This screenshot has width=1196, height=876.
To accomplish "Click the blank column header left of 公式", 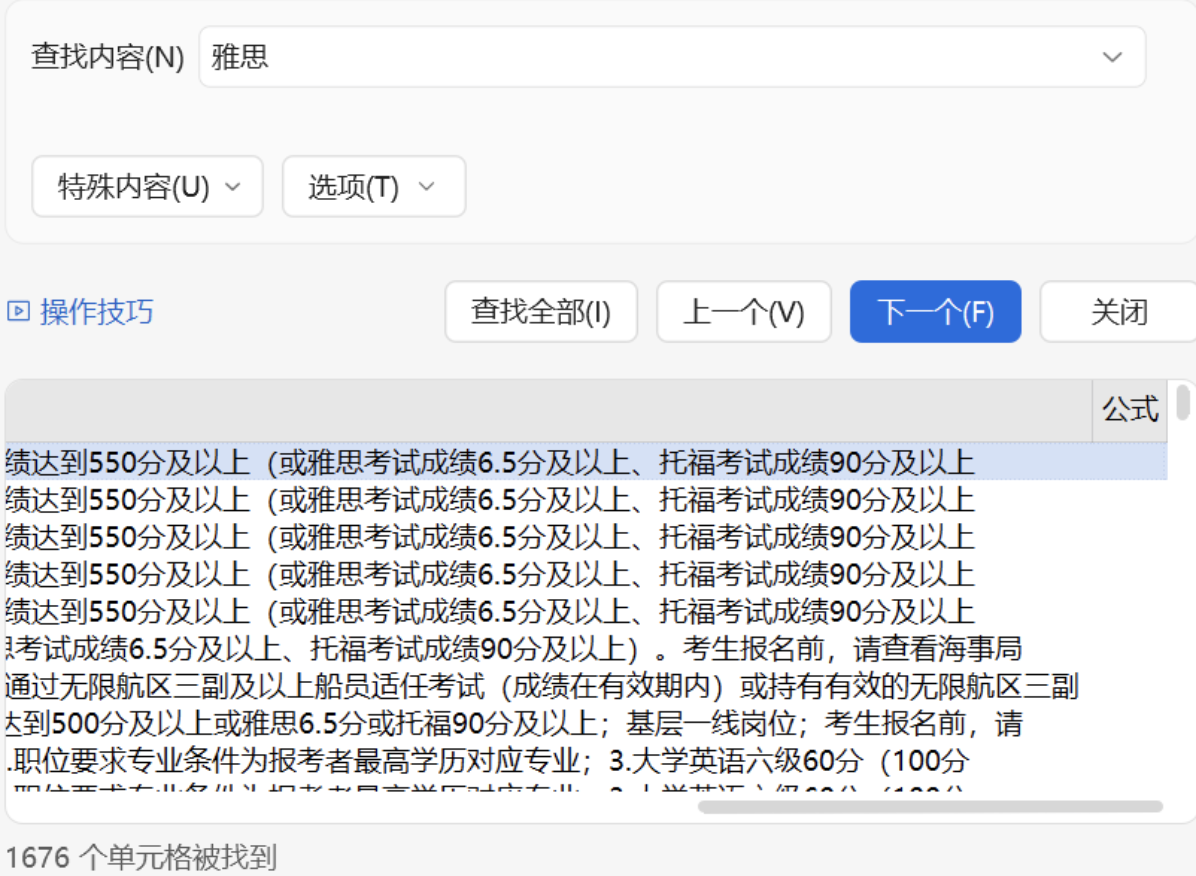I will (548, 410).
